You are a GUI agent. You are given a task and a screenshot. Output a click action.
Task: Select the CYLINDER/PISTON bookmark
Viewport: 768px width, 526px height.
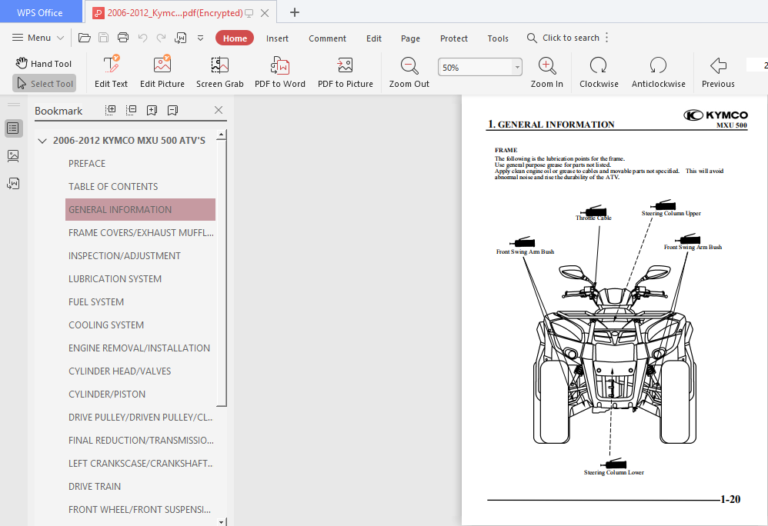pyautogui.click(x=107, y=394)
